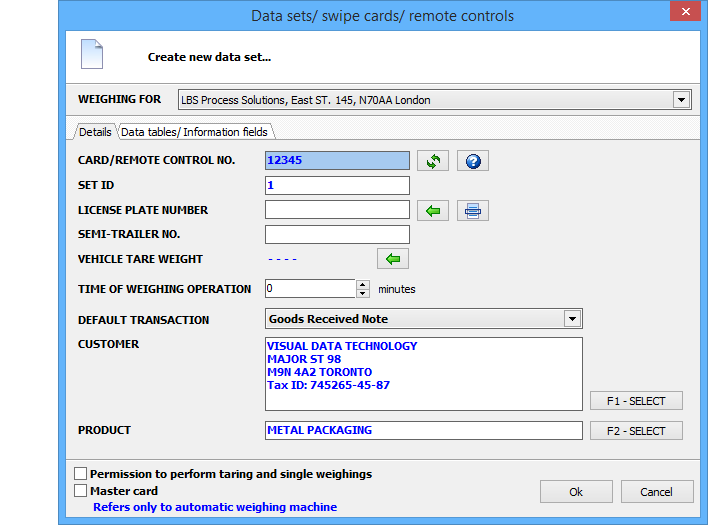Confirm the data set with Ok

point(576,492)
